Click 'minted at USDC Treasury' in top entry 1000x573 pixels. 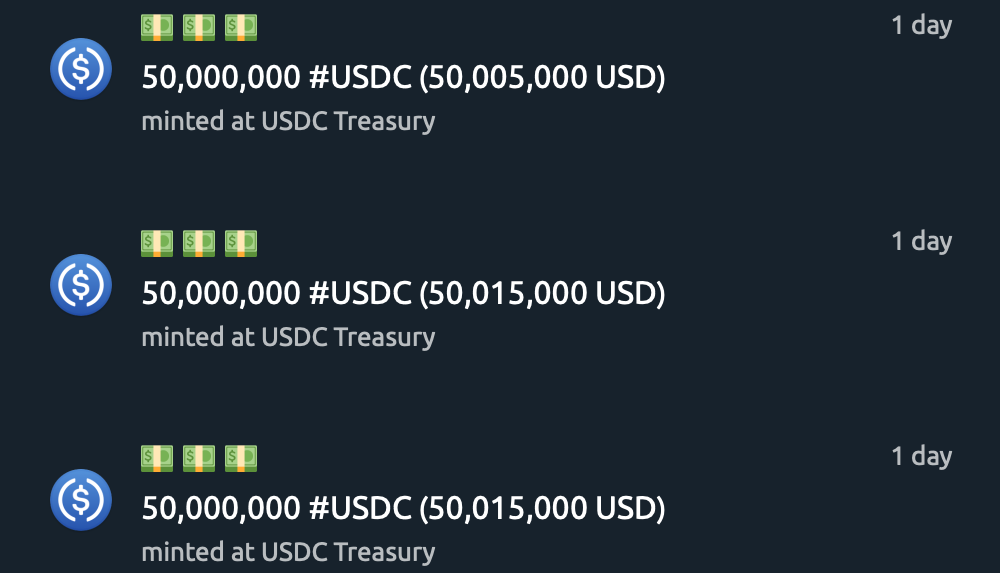[288, 121]
